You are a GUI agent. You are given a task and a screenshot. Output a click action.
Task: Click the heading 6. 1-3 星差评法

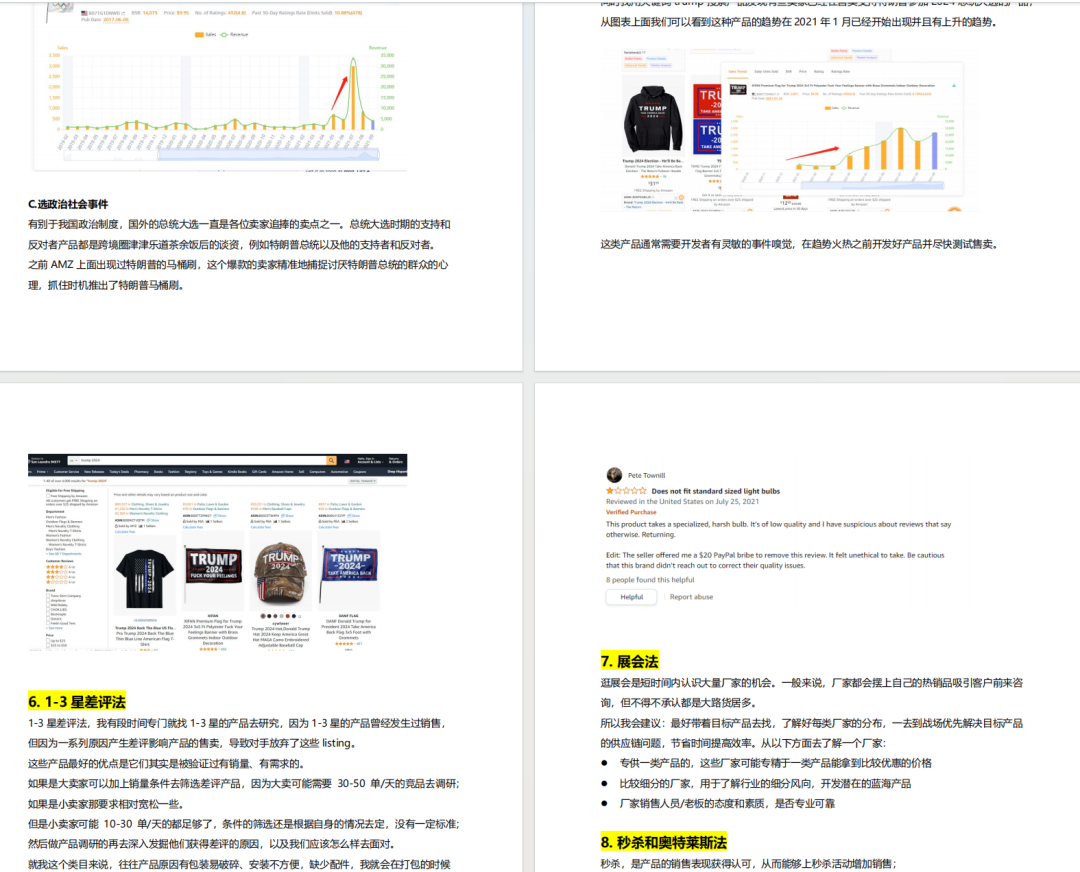coord(77,702)
